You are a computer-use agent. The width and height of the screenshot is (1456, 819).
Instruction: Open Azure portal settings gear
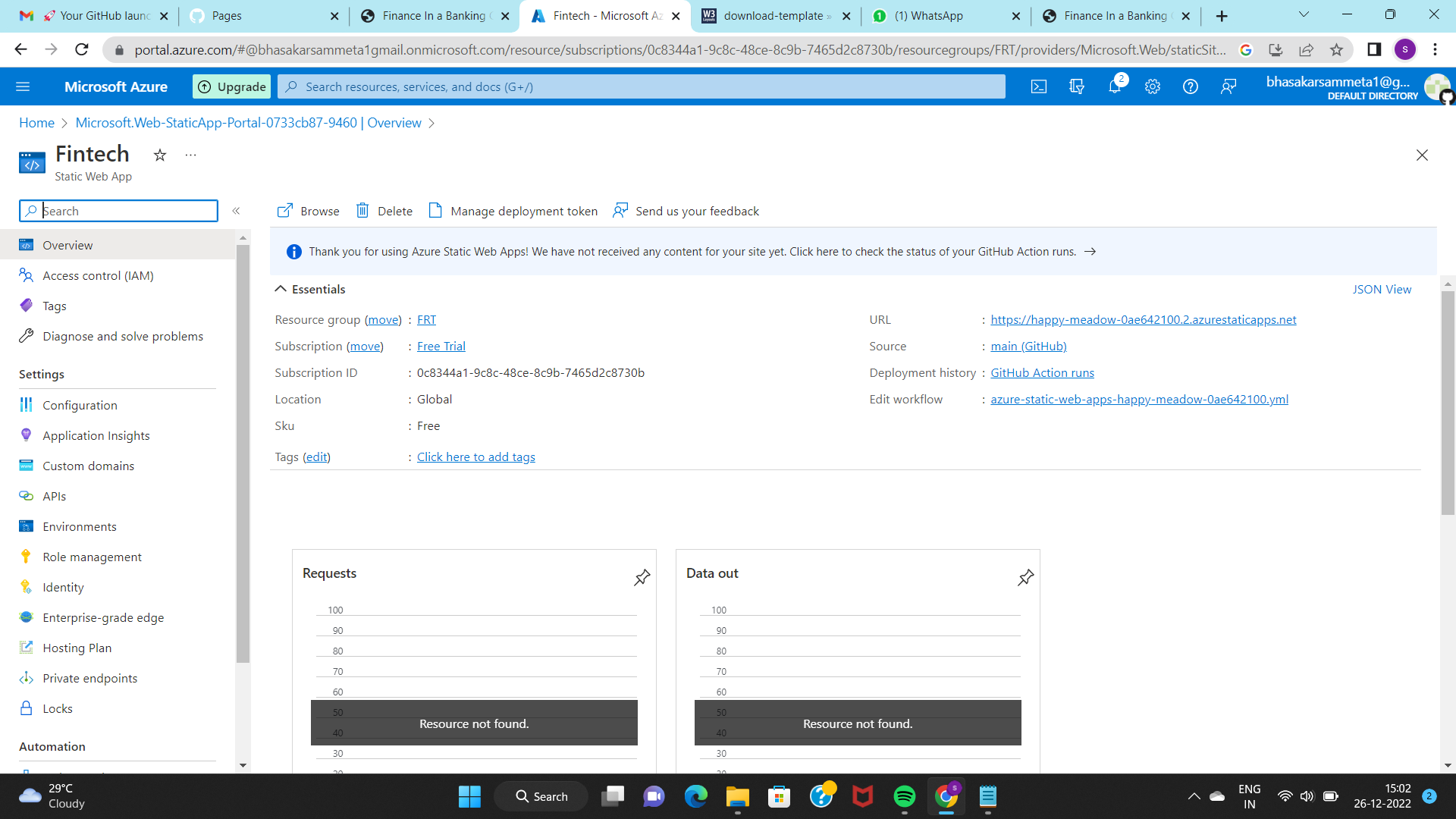tap(1152, 86)
